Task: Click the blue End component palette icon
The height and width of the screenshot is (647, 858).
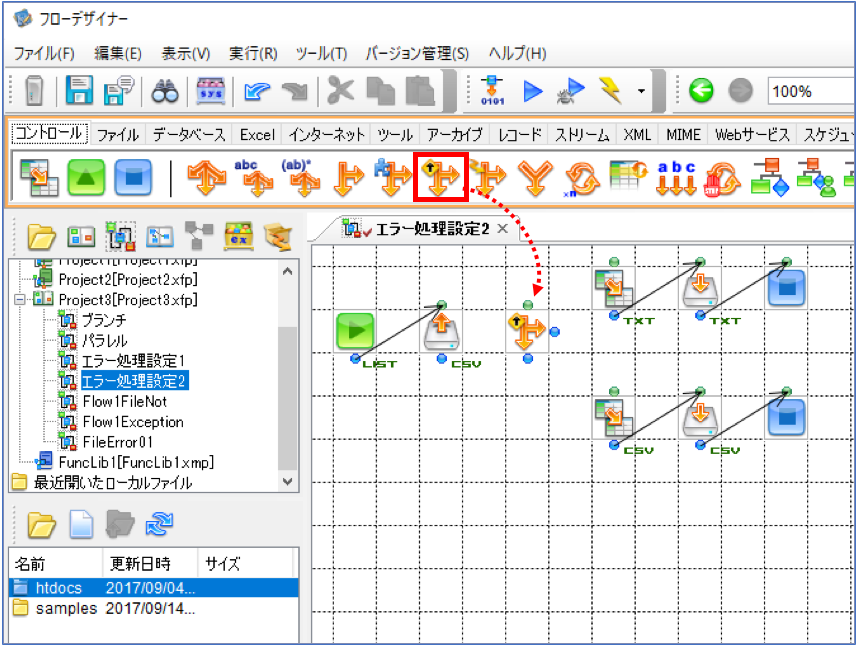Action: tap(133, 177)
